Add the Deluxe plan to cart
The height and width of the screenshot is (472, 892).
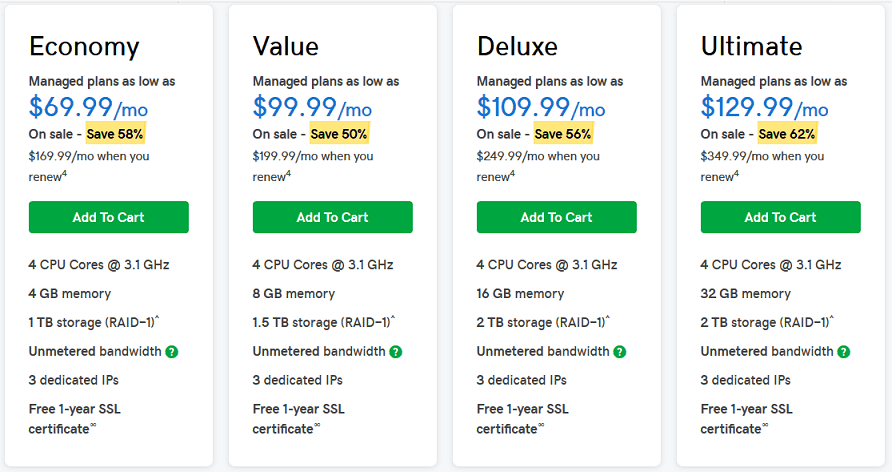coord(556,217)
